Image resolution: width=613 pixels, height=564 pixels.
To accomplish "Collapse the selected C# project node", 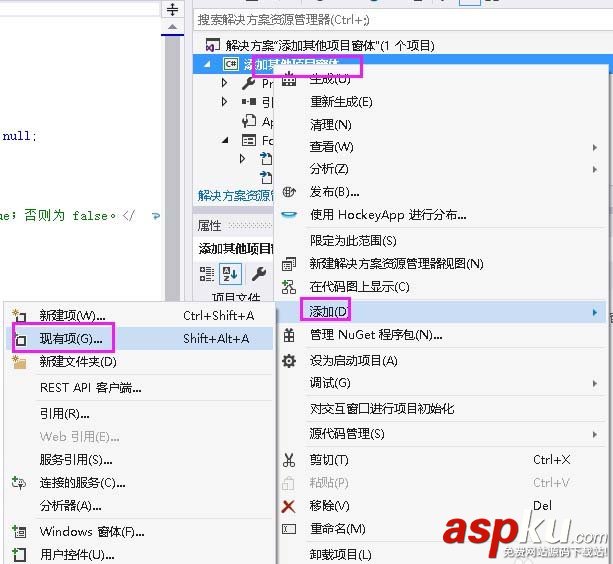I will point(207,64).
